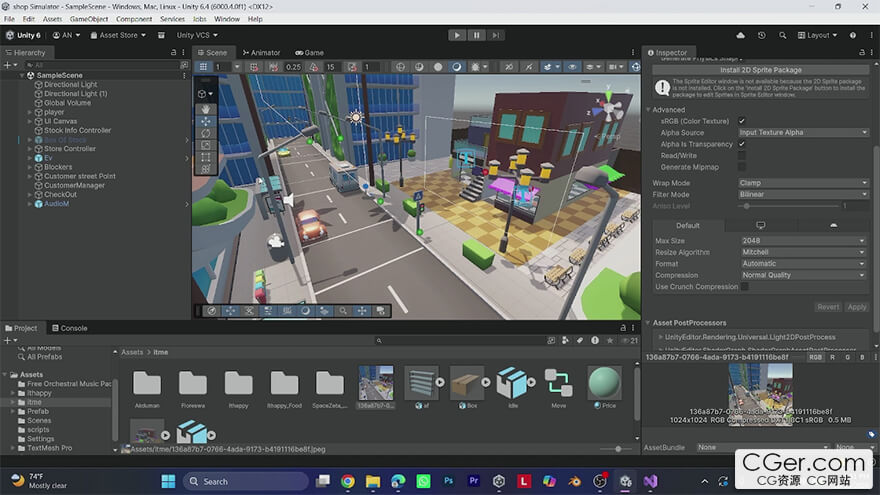
Task: Select the Move tool in scene toolbar
Action: 206,121
